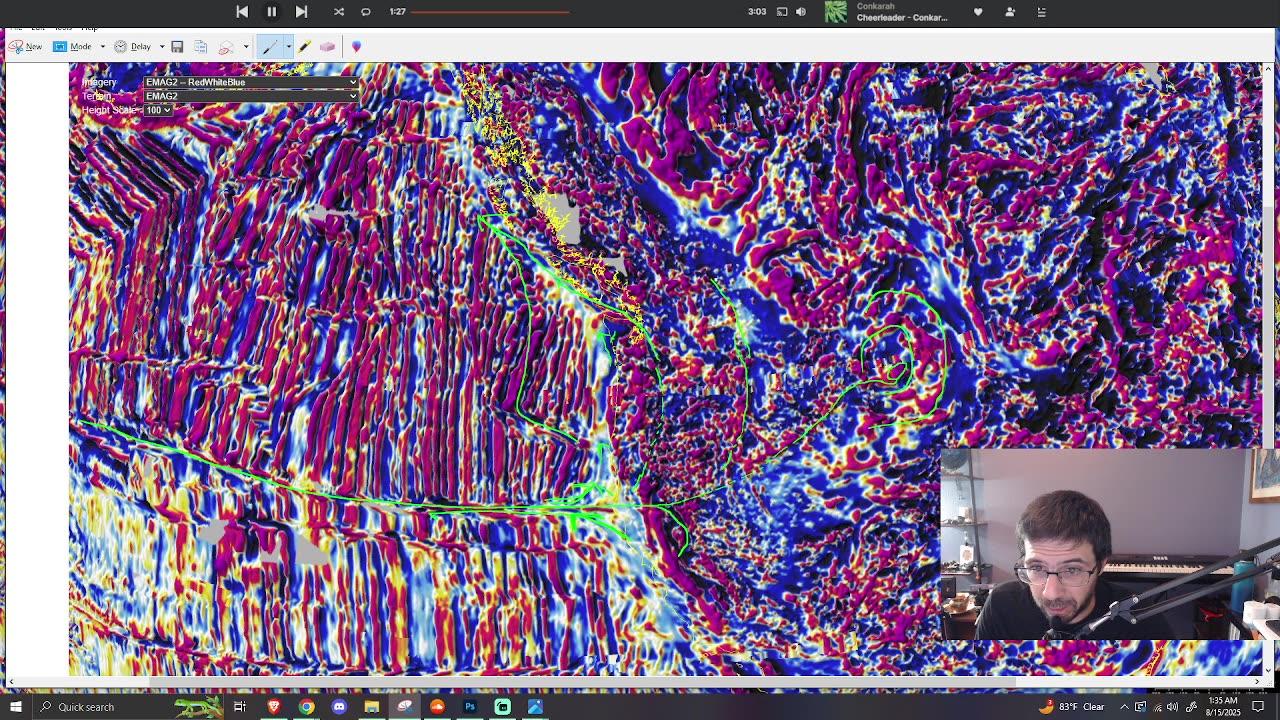Open the Snipping Tool taskbar icon
The image size is (1280, 720).
click(x=404, y=707)
